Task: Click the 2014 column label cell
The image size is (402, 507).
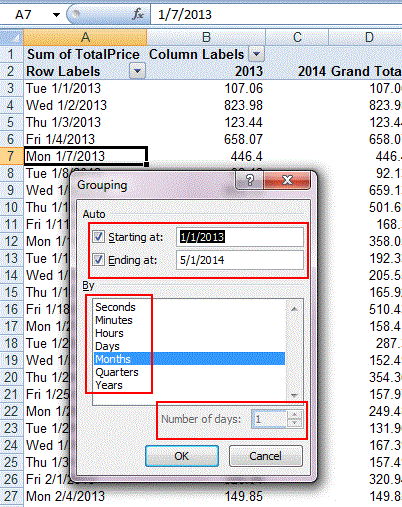Action: [297, 71]
